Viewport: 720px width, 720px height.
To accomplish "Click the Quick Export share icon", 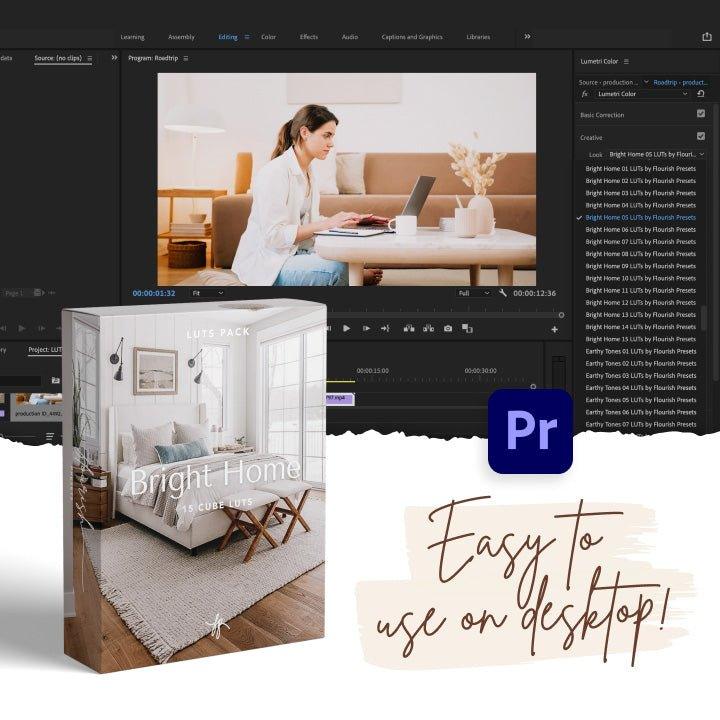I will [707, 37].
